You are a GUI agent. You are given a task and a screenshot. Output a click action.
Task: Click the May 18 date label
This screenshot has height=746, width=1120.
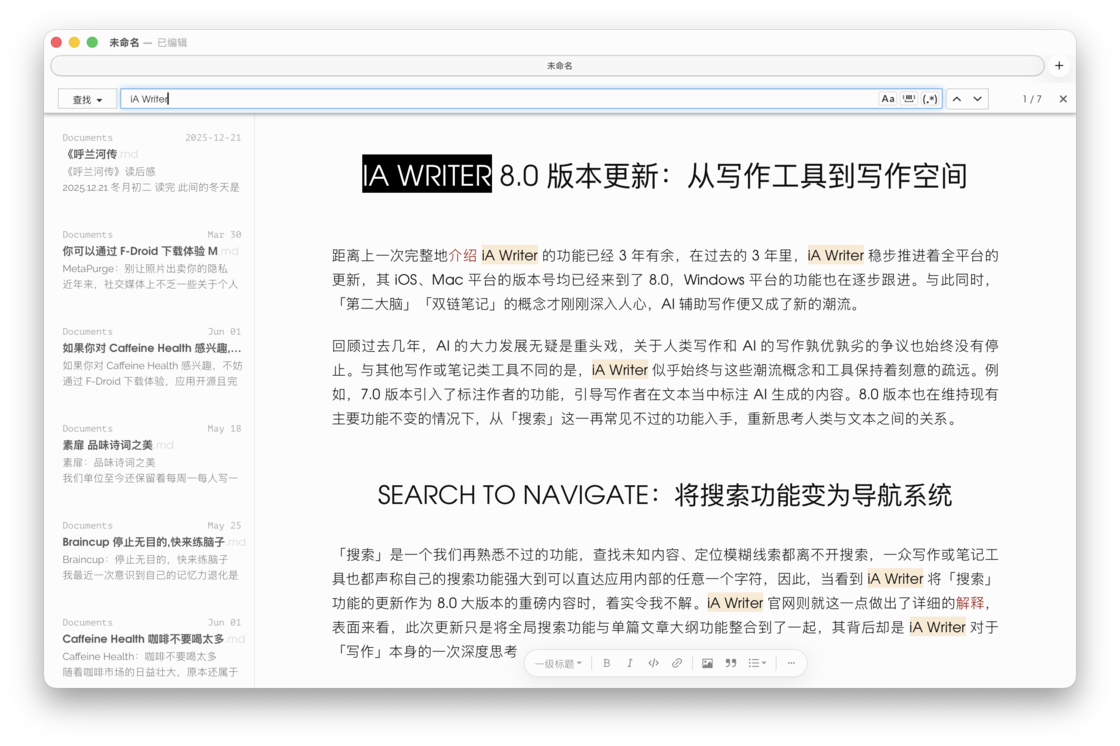(224, 429)
